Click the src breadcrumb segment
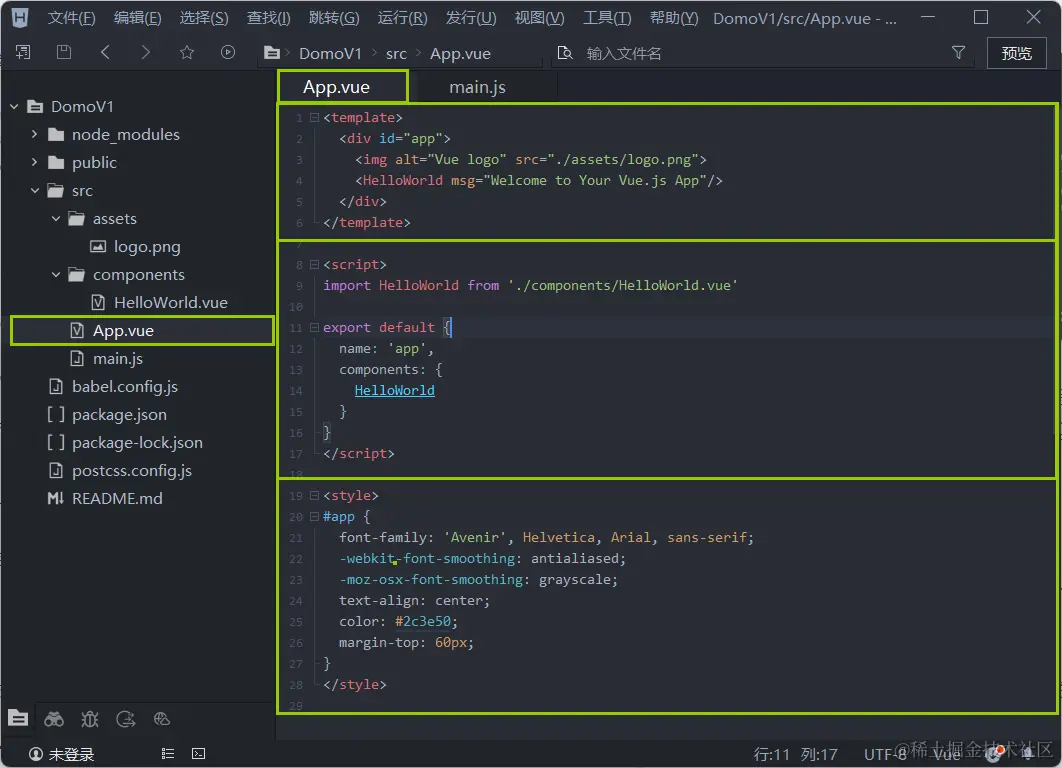Viewport: 1062px width, 768px height. tap(396, 54)
